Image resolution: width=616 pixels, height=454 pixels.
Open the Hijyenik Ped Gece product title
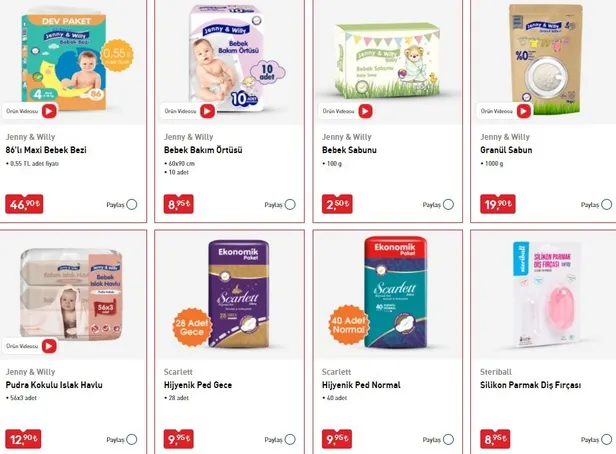(x=198, y=385)
